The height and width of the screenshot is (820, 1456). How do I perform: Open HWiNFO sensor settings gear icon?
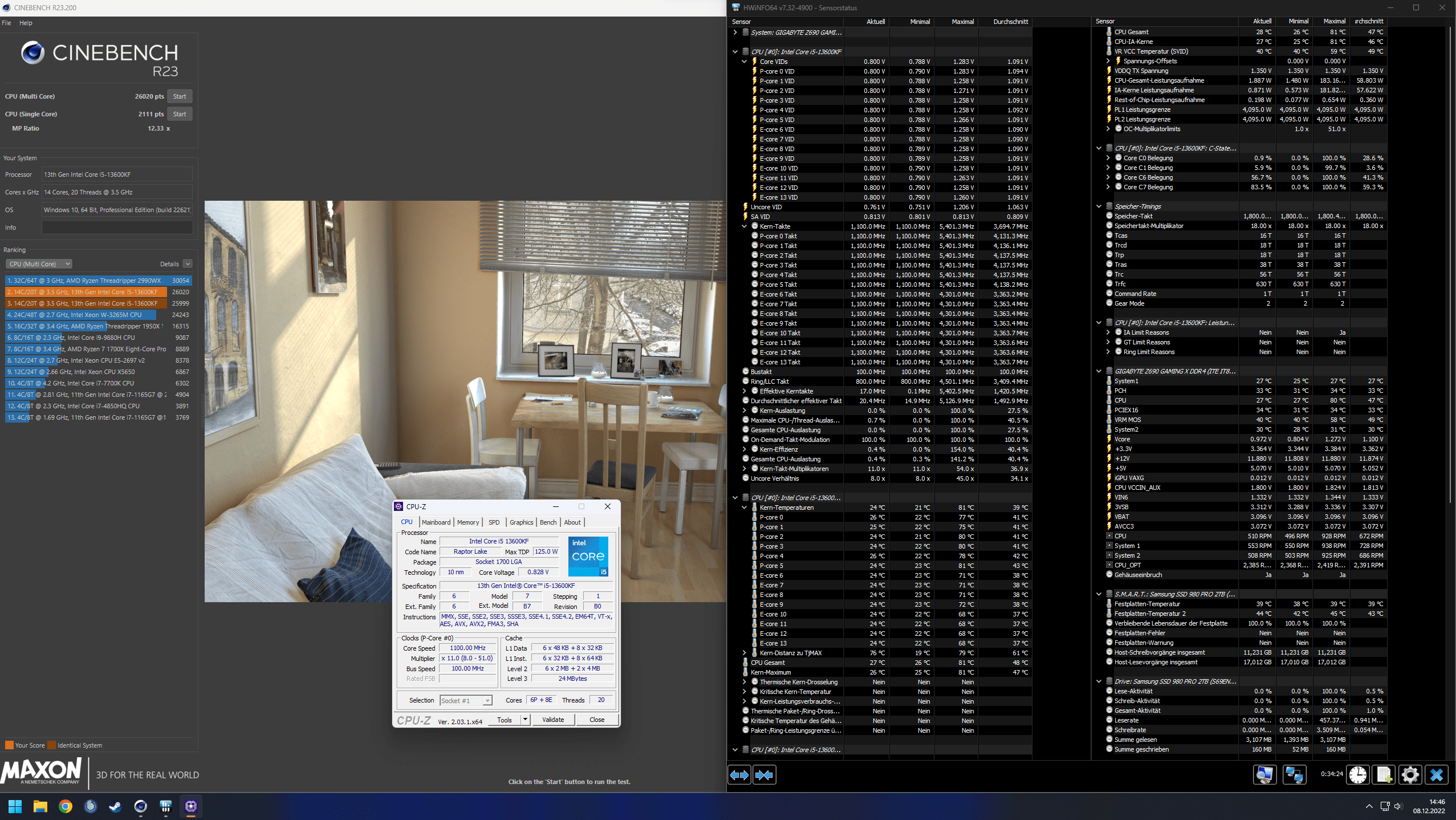pos(1410,775)
